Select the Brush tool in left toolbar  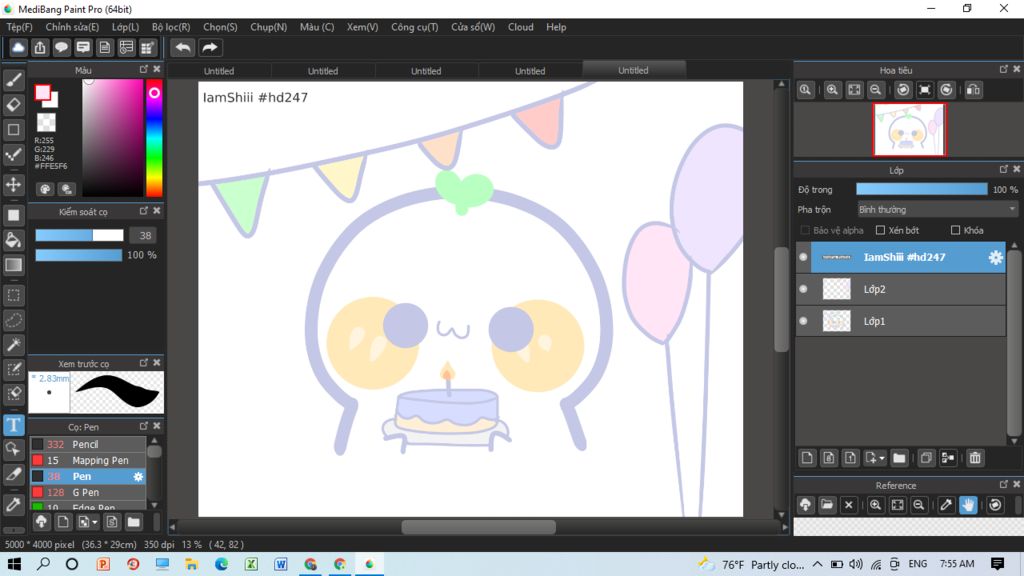[x=14, y=80]
